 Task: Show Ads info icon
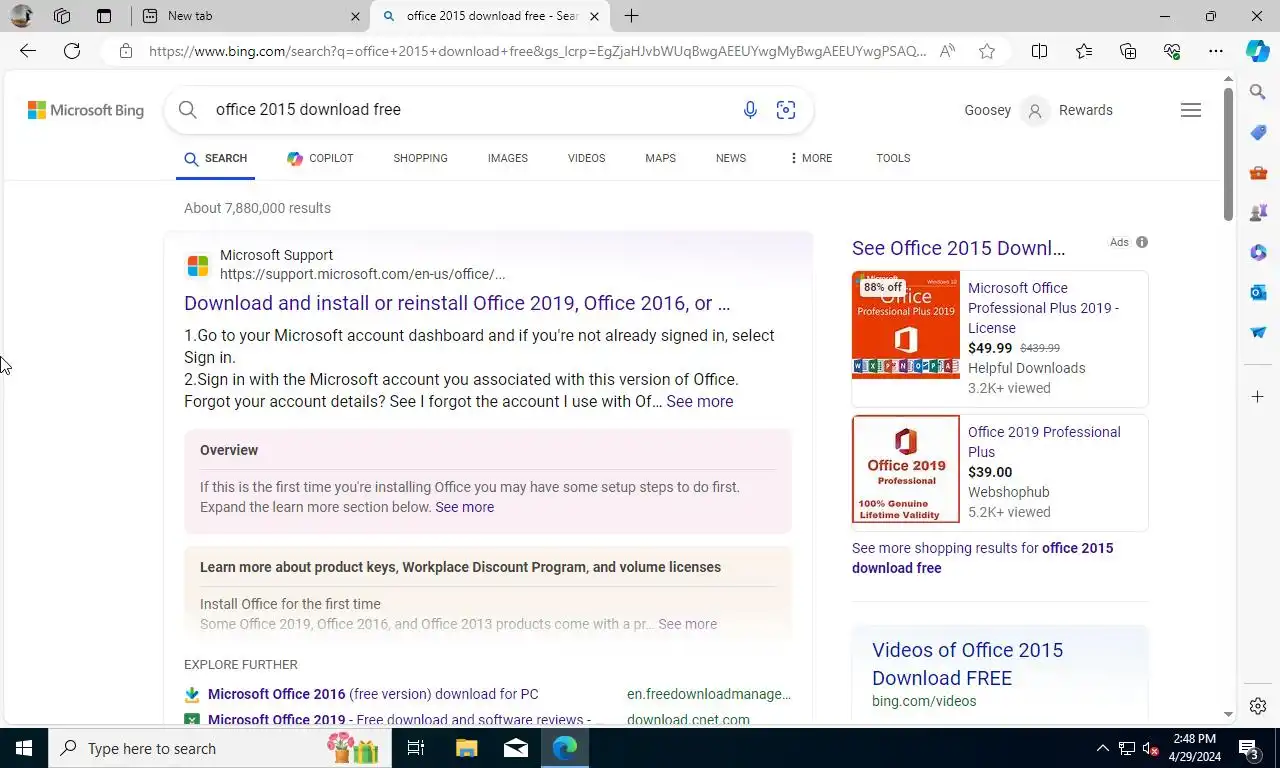click(1142, 242)
